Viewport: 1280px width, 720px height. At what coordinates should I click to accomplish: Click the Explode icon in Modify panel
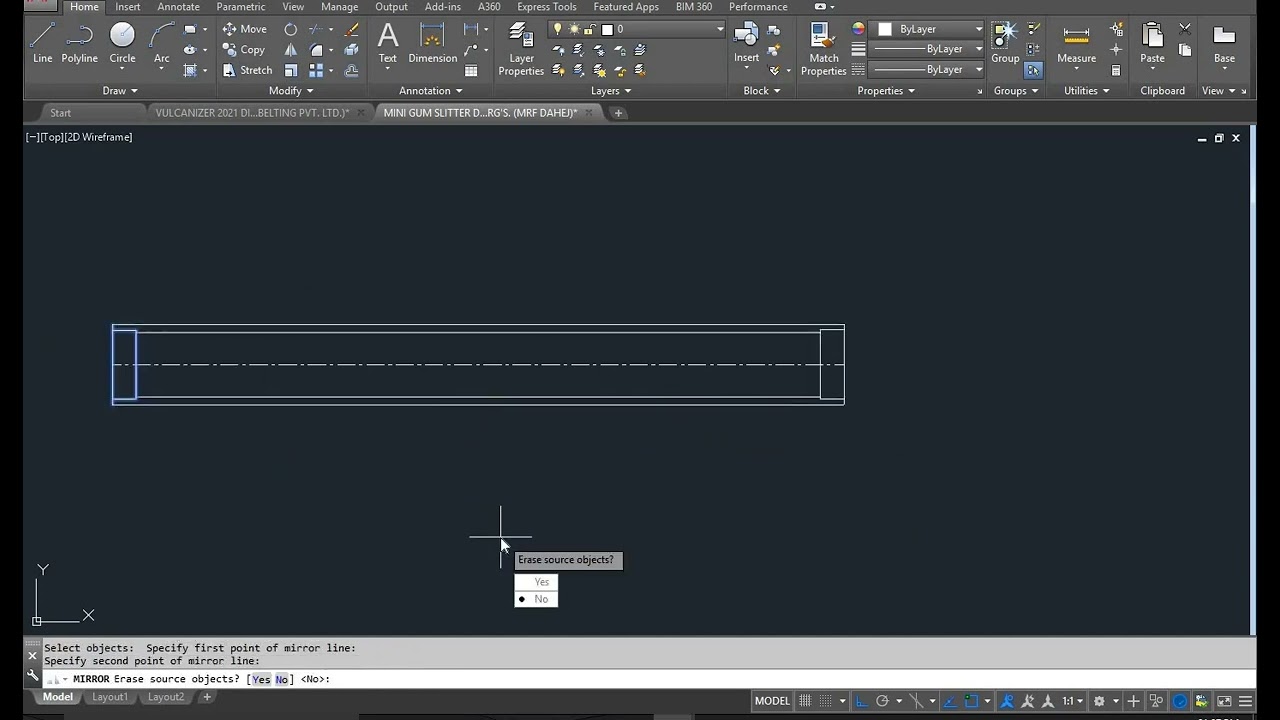click(351, 49)
